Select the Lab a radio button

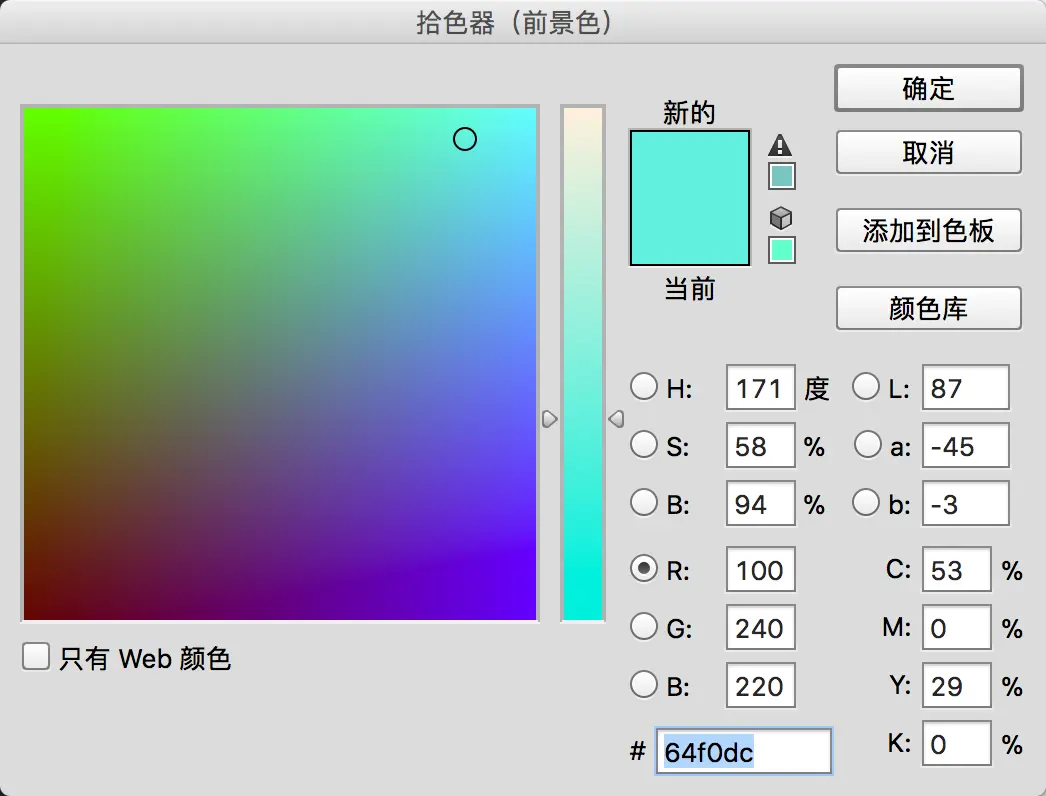(867, 444)
